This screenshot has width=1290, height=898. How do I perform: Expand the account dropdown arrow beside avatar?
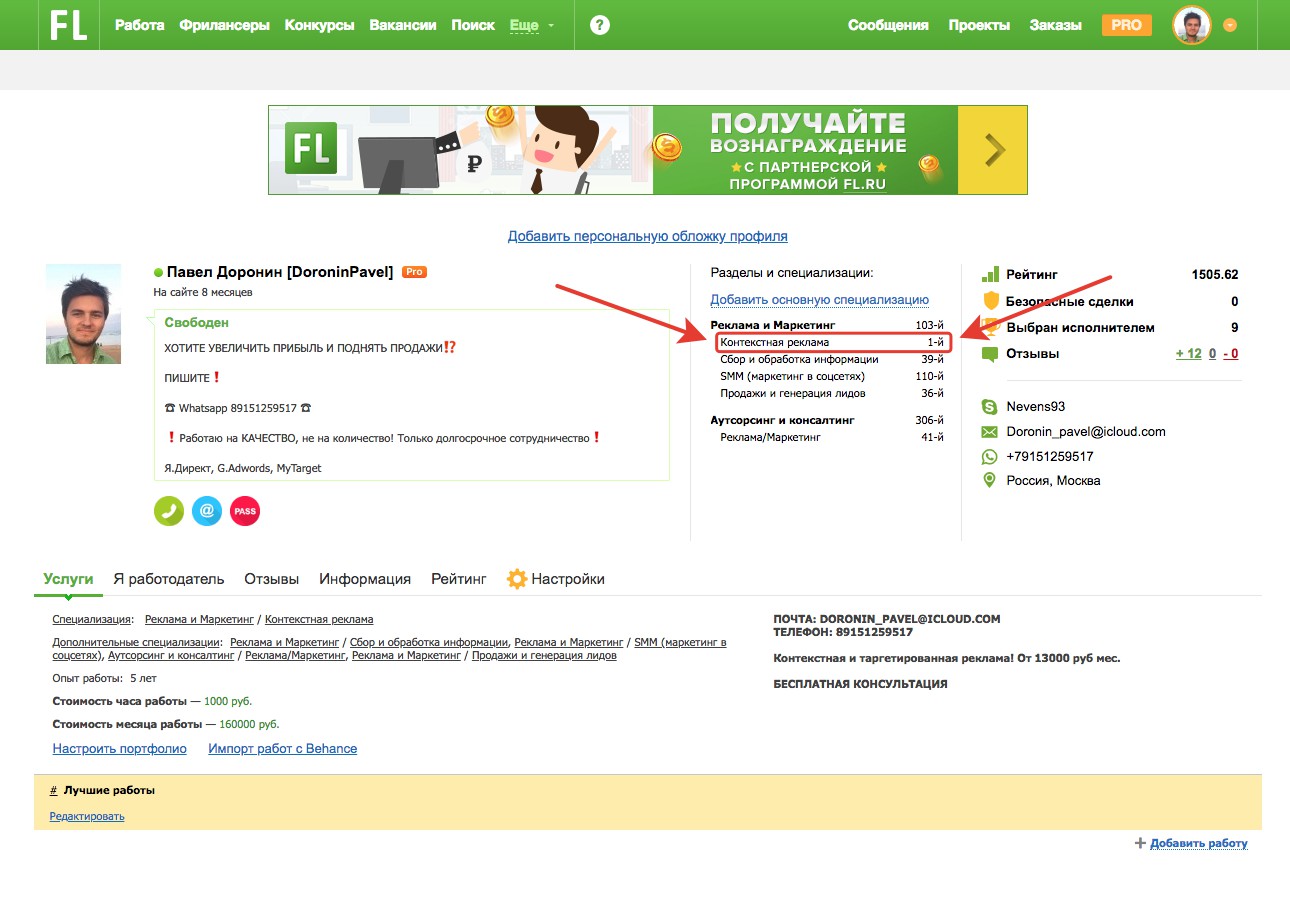click(1230, 25)
